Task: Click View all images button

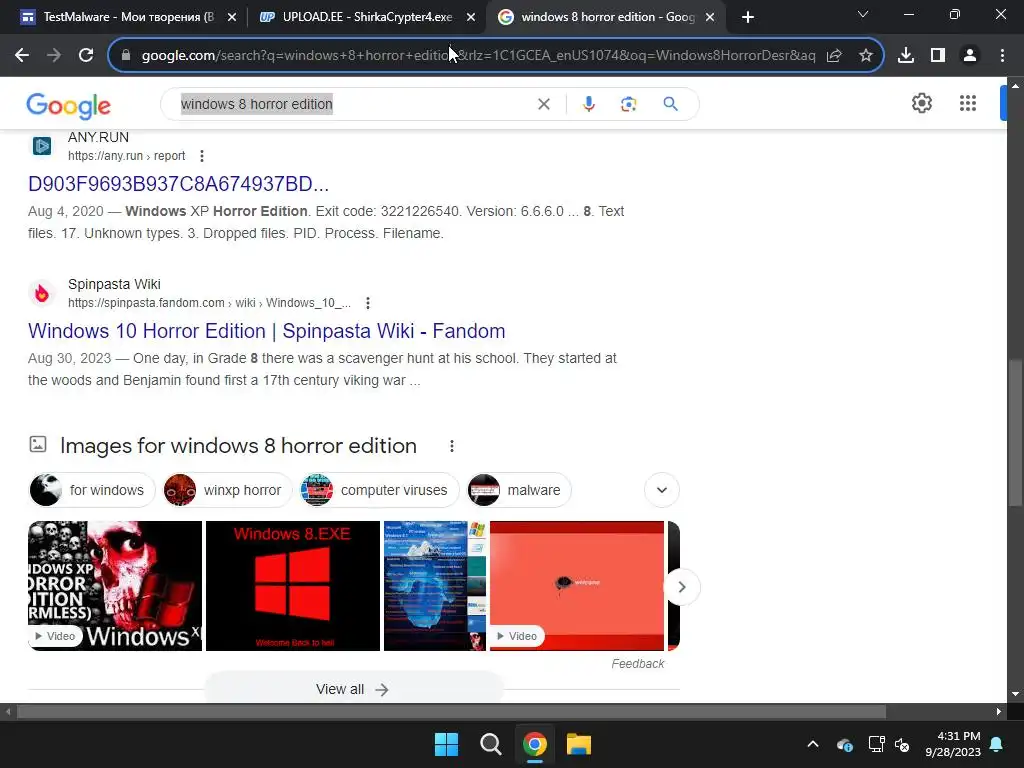Action: [x=353, y=689]
